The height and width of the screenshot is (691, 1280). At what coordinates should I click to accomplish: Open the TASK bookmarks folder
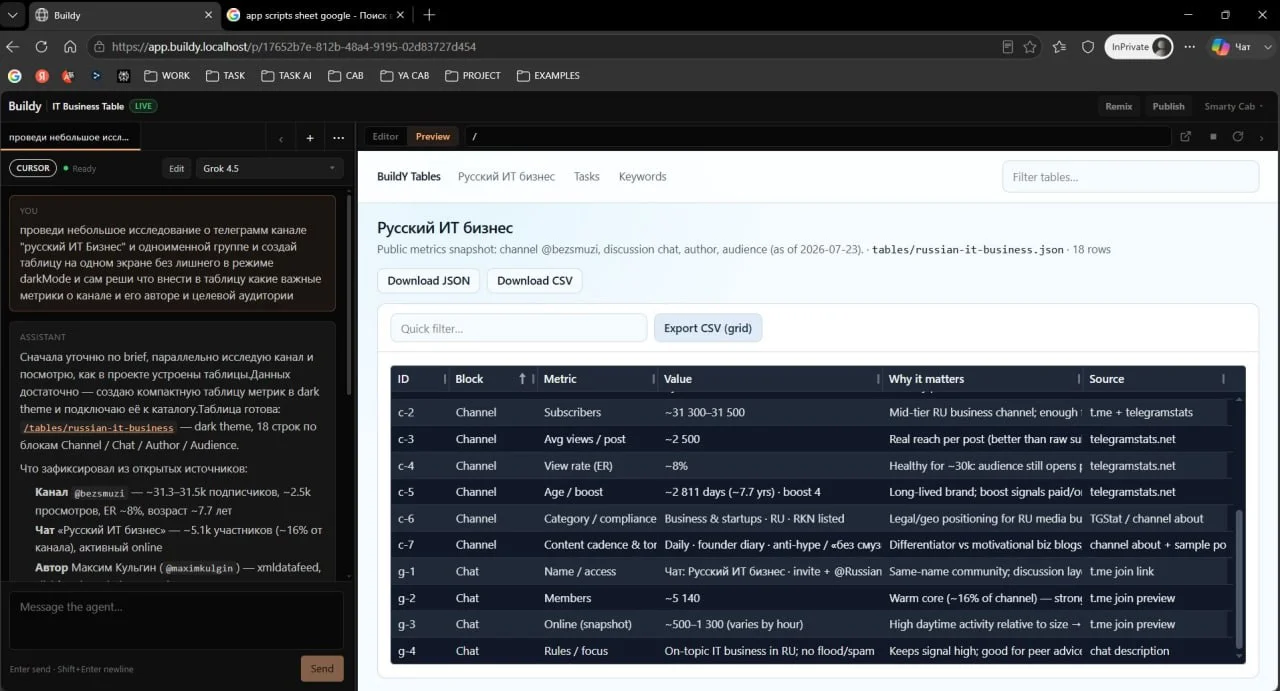(225, 75)
